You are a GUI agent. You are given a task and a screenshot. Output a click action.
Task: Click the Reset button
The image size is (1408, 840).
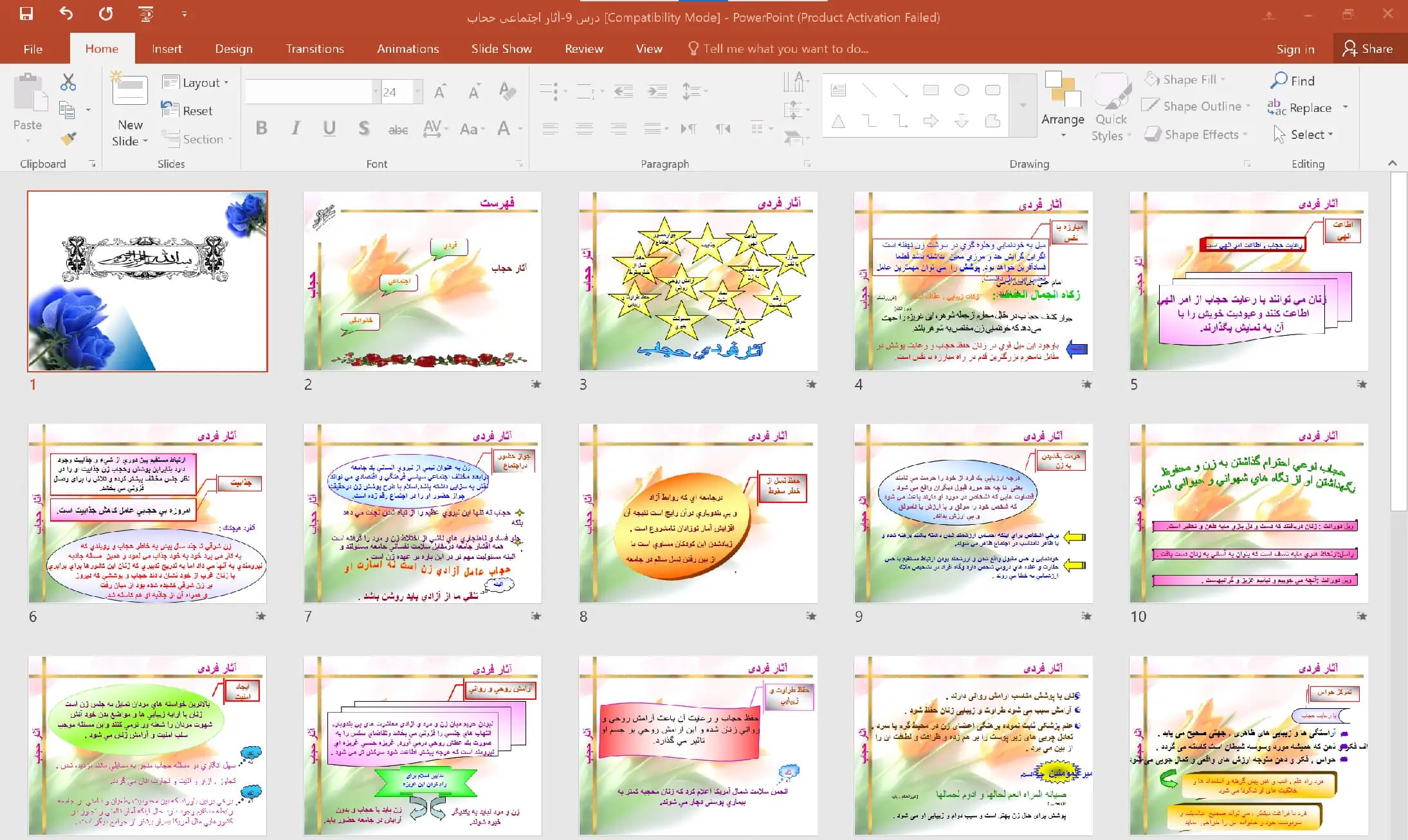click(x=187, y=111)
